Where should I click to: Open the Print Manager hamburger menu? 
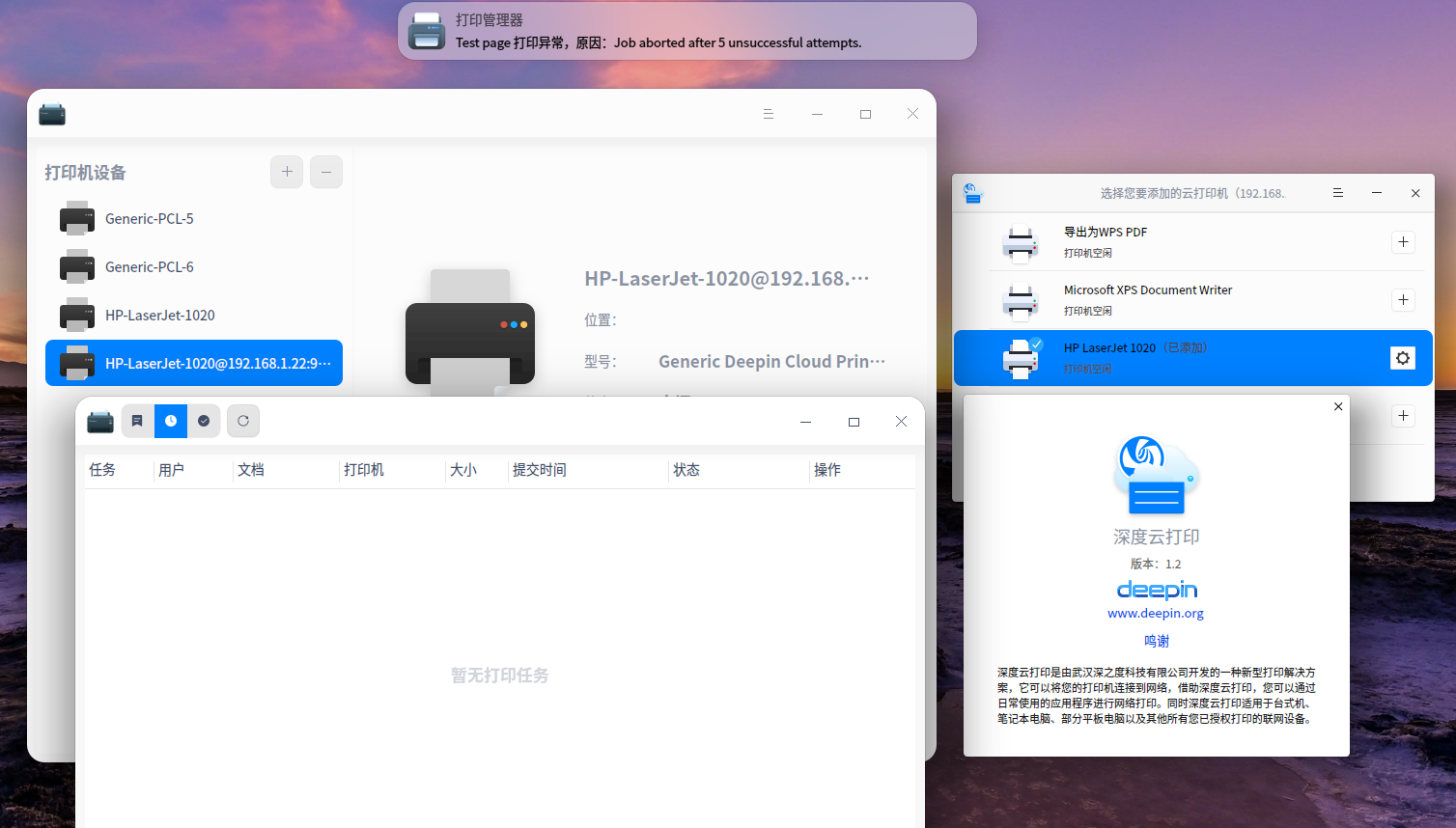(769, 114)
